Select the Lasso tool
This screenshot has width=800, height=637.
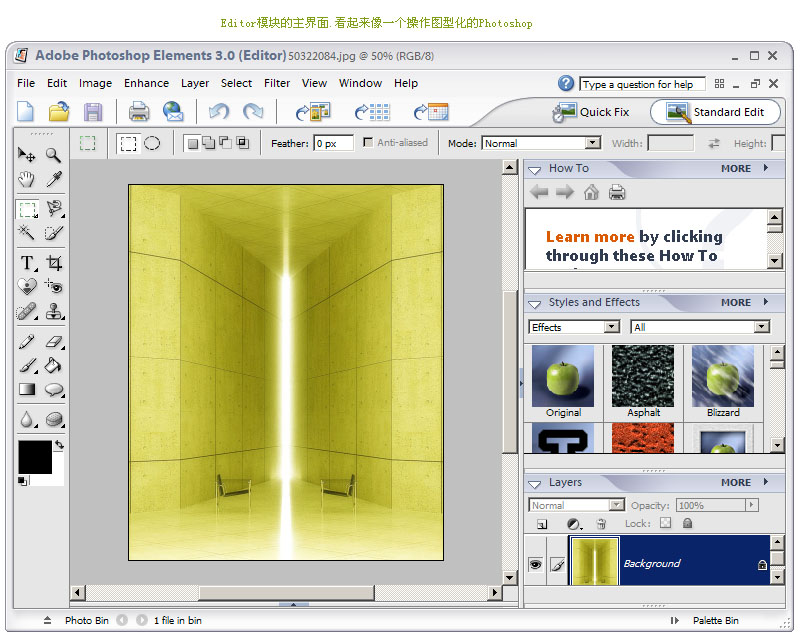54,209
